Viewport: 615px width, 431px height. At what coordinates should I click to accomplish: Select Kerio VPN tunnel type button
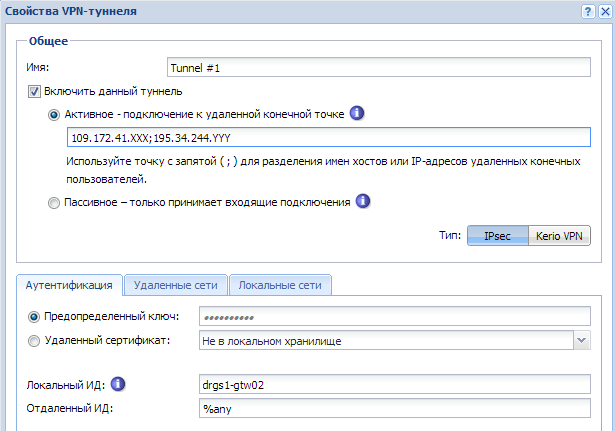coord(559,236)
